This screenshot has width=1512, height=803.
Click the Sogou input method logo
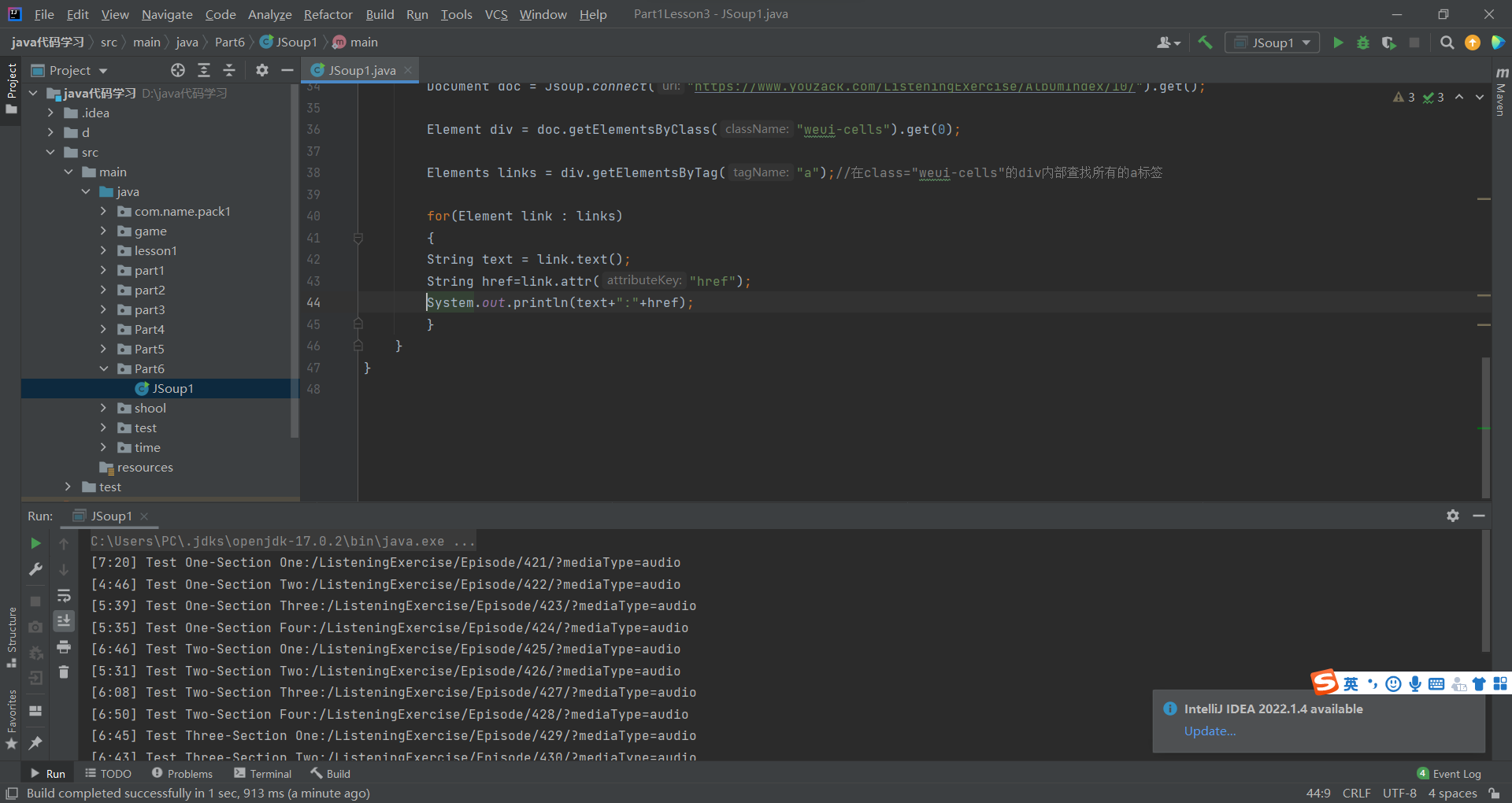pyautogui.click(x=1325, y=682)
